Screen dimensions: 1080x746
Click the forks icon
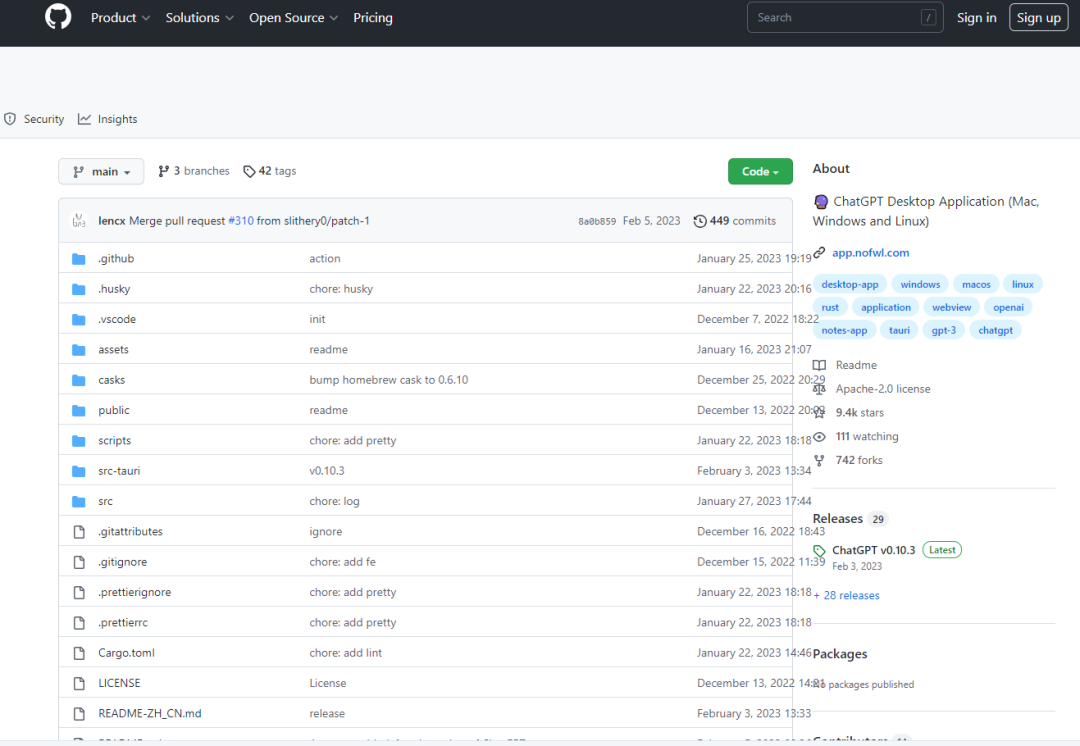click(819, 460)
